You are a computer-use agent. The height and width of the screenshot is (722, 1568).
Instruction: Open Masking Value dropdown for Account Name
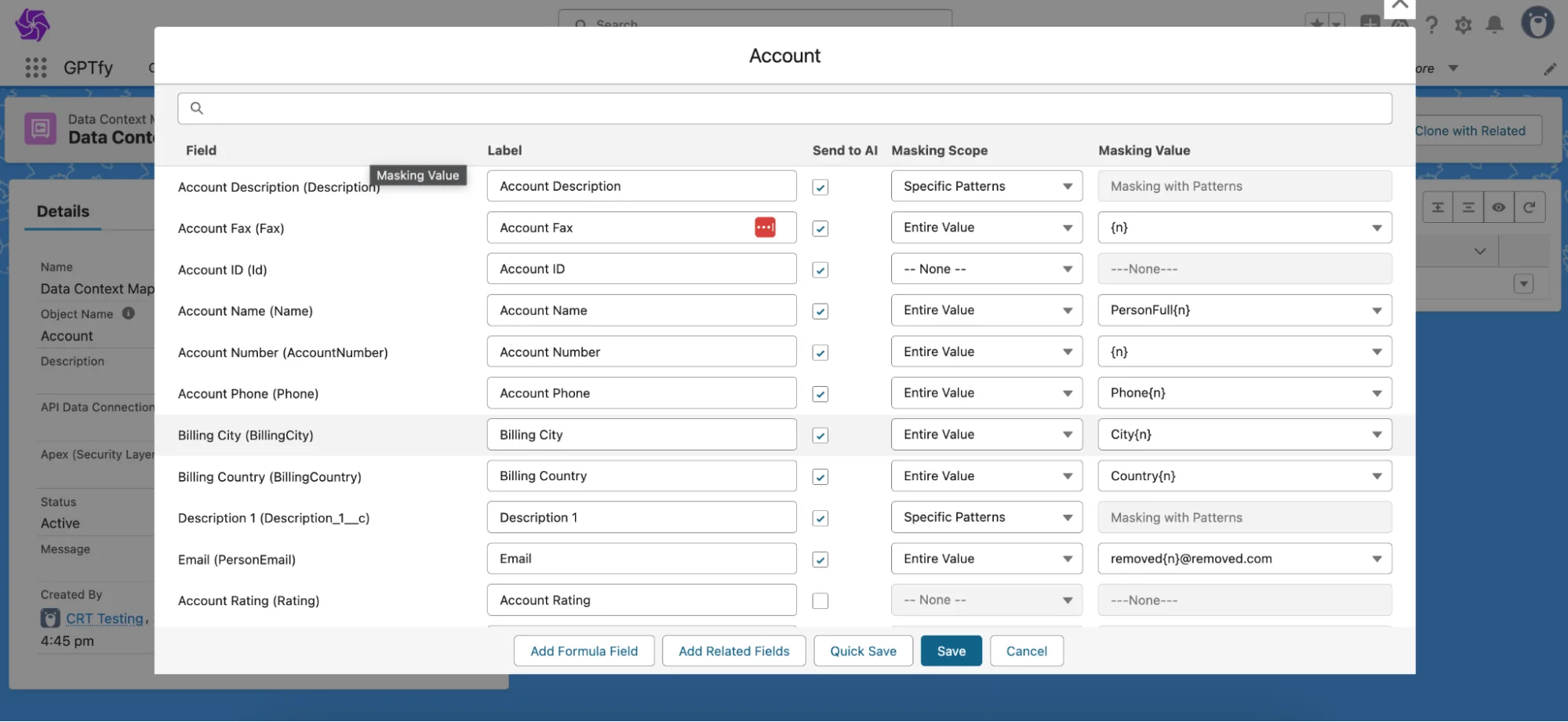[x=1244, y=310]
